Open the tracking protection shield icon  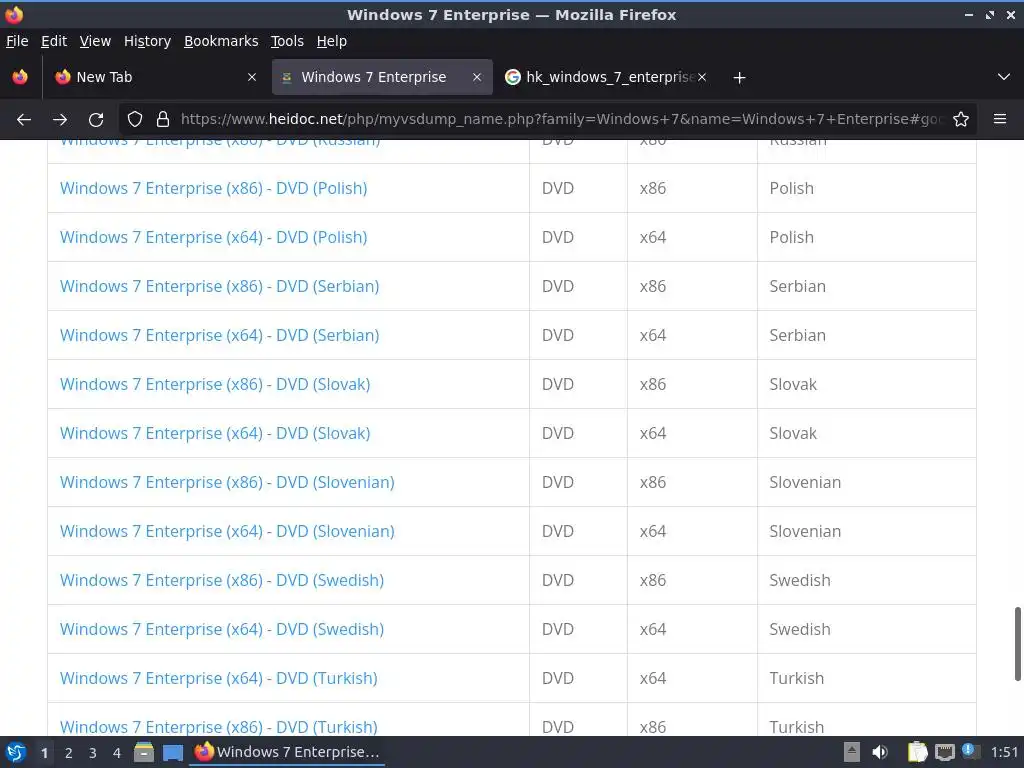135,120
